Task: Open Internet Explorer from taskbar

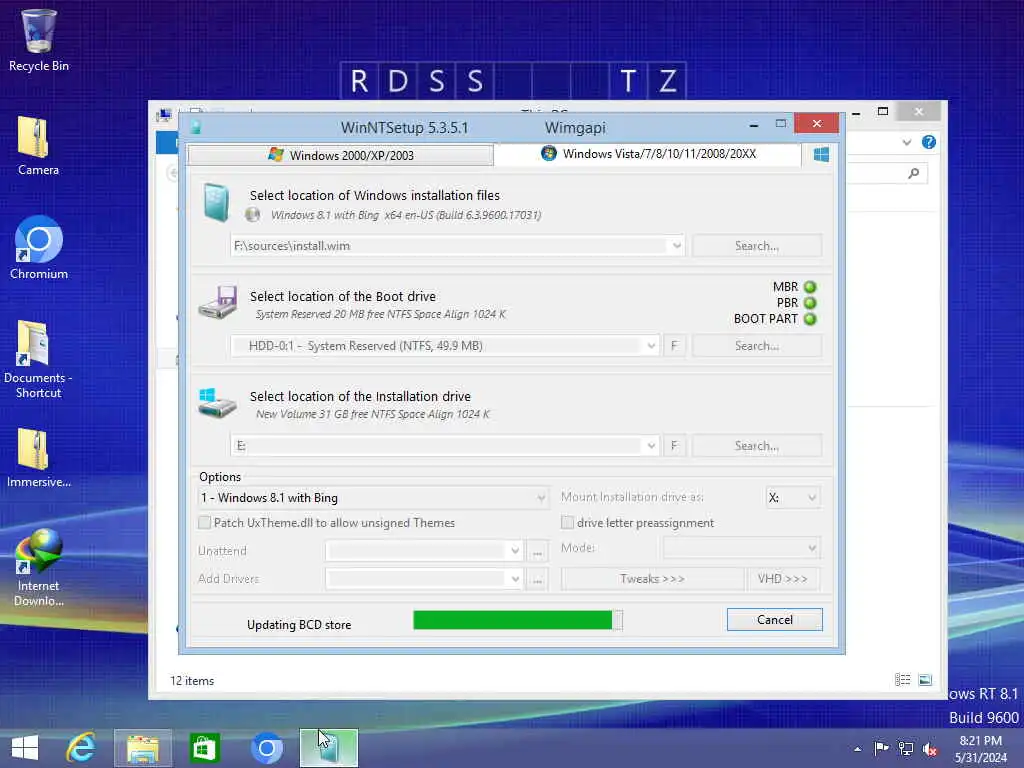Action: [x=81, y=748]
